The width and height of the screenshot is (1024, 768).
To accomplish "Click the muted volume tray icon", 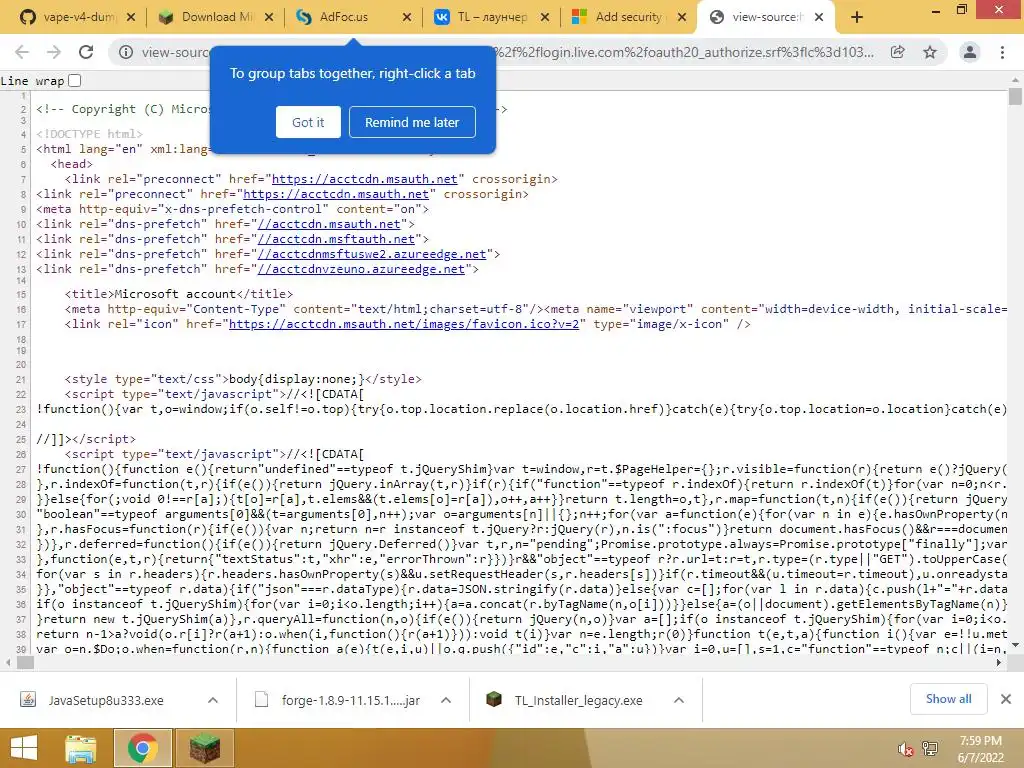I will pyautogui.click(x=905, y=749).
